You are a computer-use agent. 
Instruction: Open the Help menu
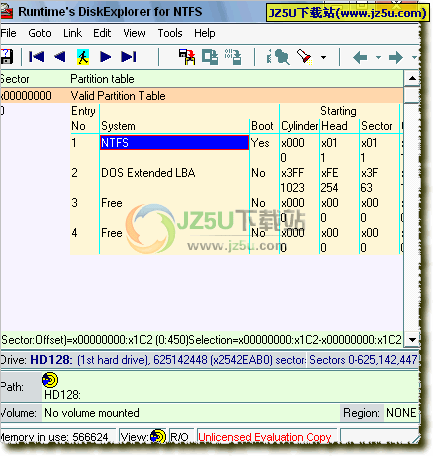tap(205, 33)
